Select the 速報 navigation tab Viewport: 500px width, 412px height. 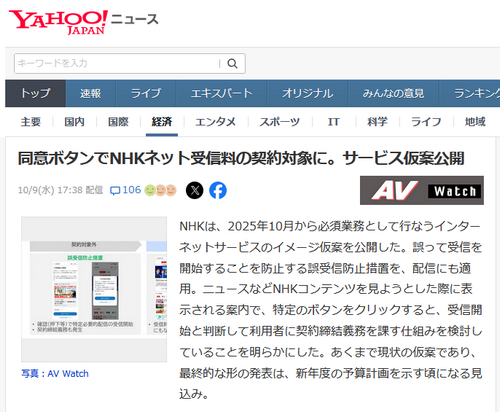[x=91, y=93]
